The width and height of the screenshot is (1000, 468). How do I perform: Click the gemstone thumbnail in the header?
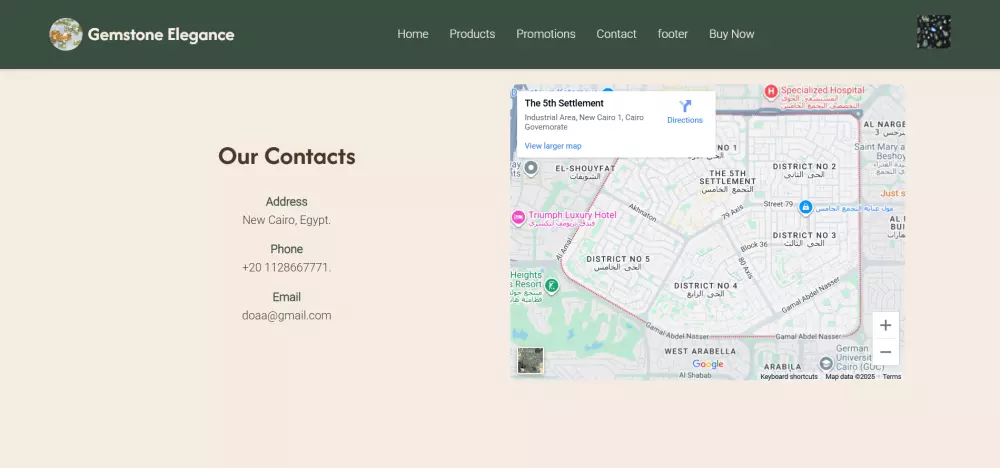pos(934,32)
